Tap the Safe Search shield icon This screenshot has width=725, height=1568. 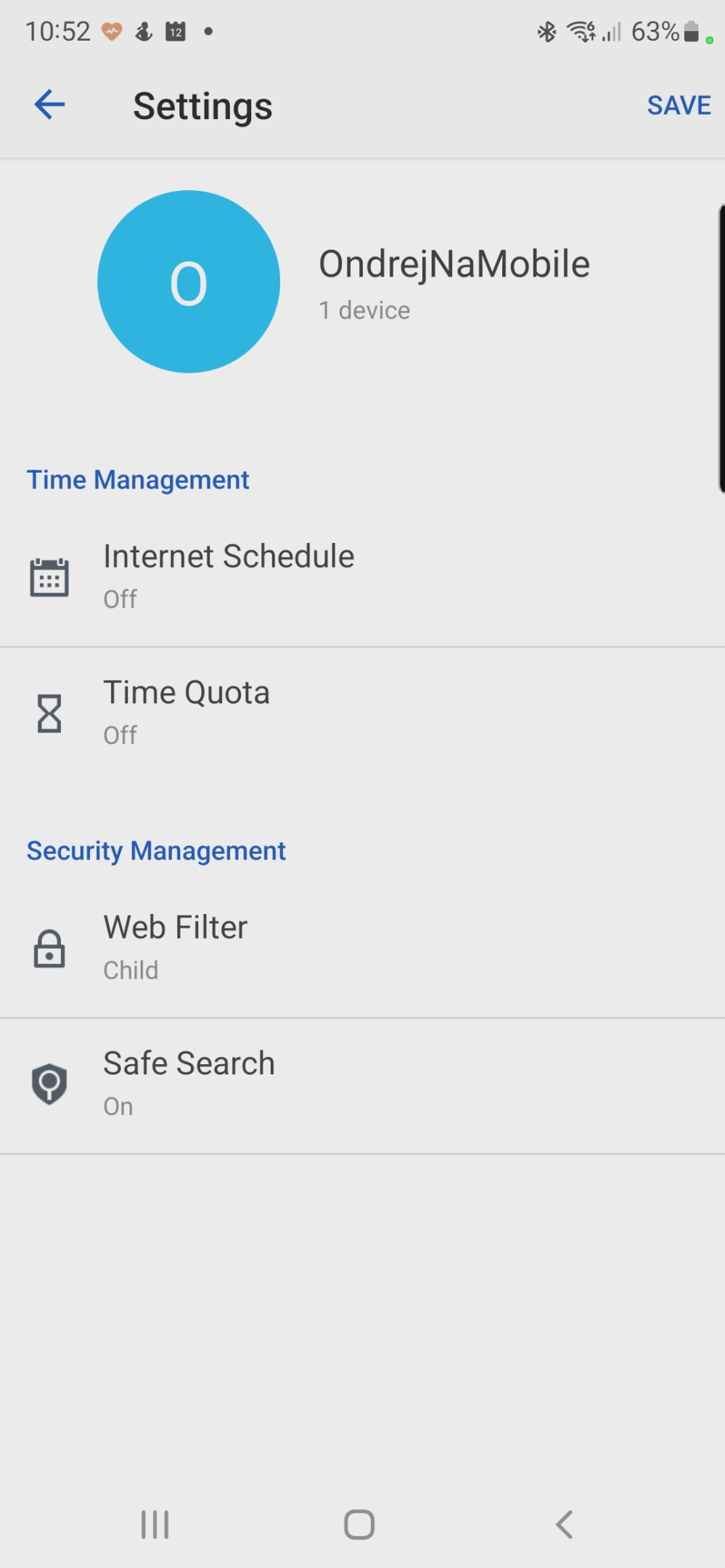(x=49, y=1085)
